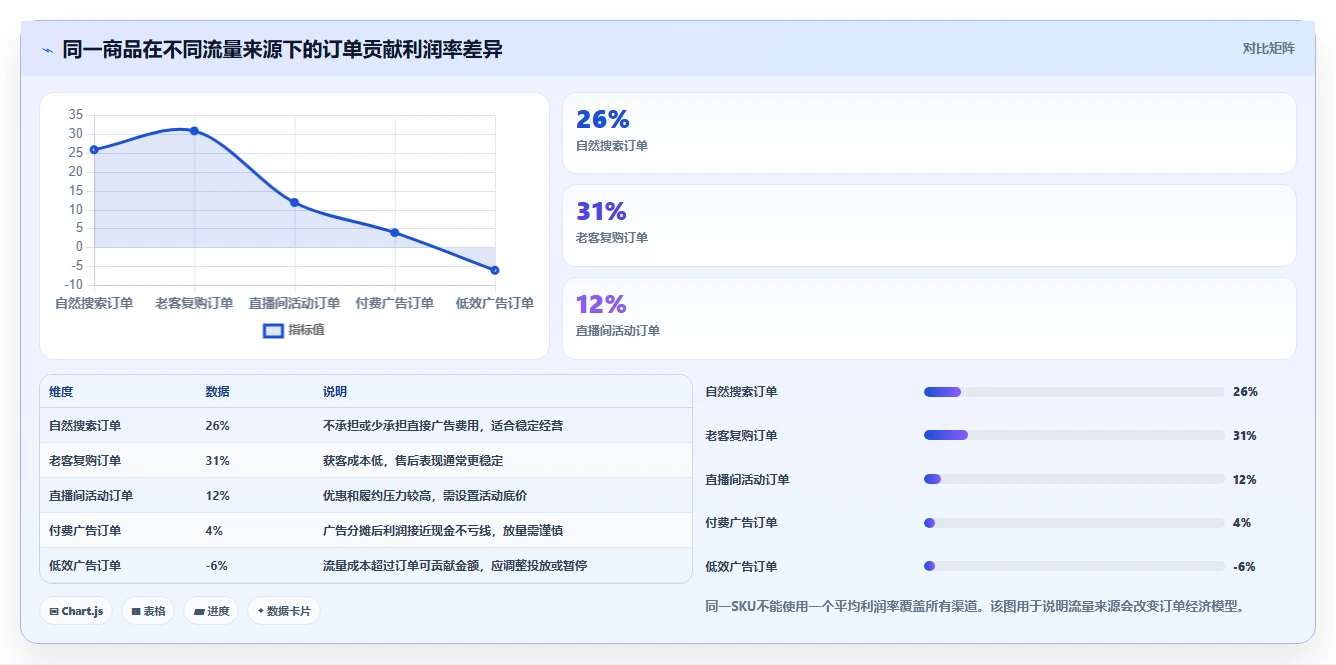Click the Chart.js tag chip

click(76, 611)
